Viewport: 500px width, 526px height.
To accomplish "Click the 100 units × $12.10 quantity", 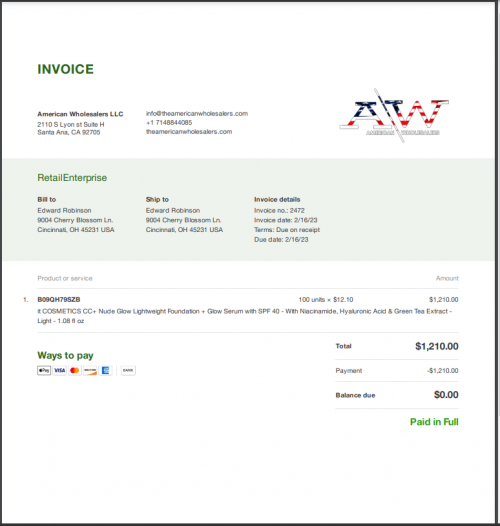I will (x=326, y=300).
